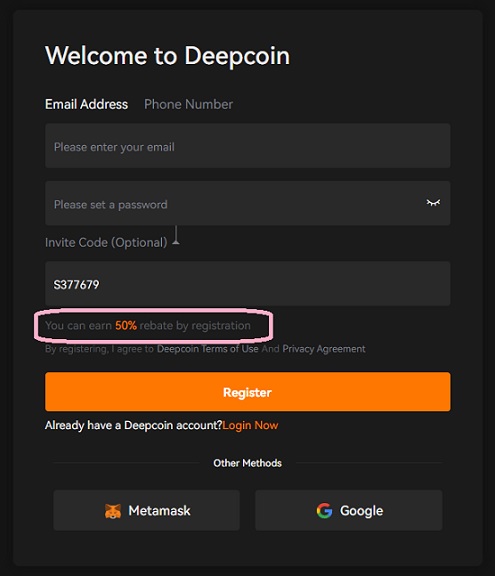Open the Privacy Agreement link
This screenshot has height=576, width=495.
[324, 349]
